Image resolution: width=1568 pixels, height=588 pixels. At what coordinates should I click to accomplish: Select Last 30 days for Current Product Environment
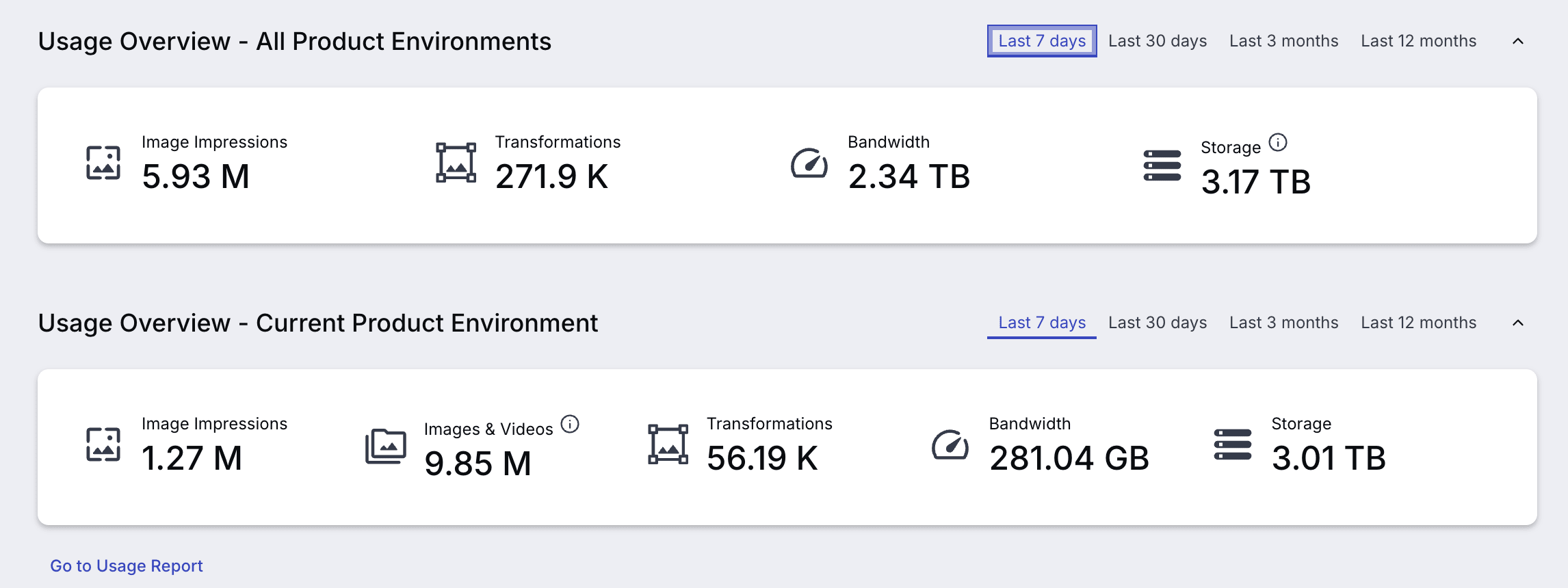pos(1158,323)
